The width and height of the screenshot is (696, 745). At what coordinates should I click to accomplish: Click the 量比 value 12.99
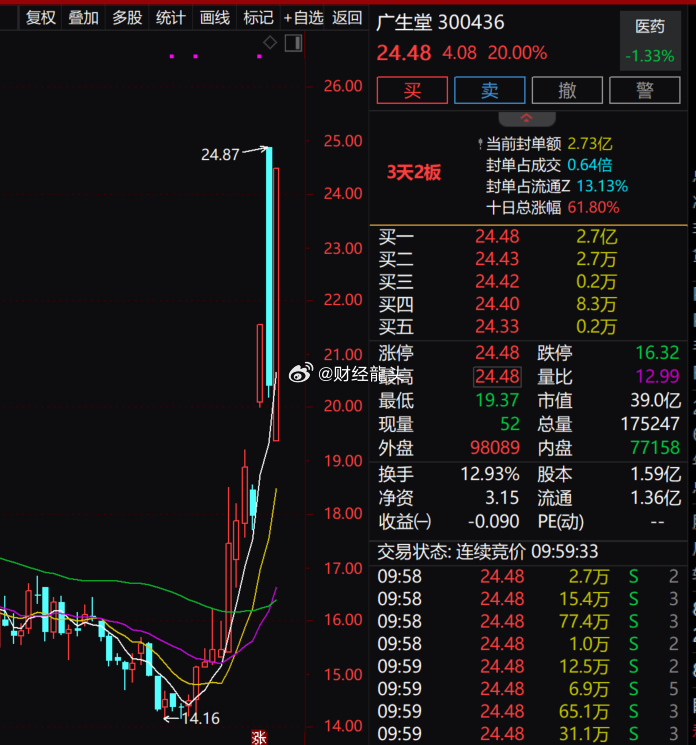[658, 376]
